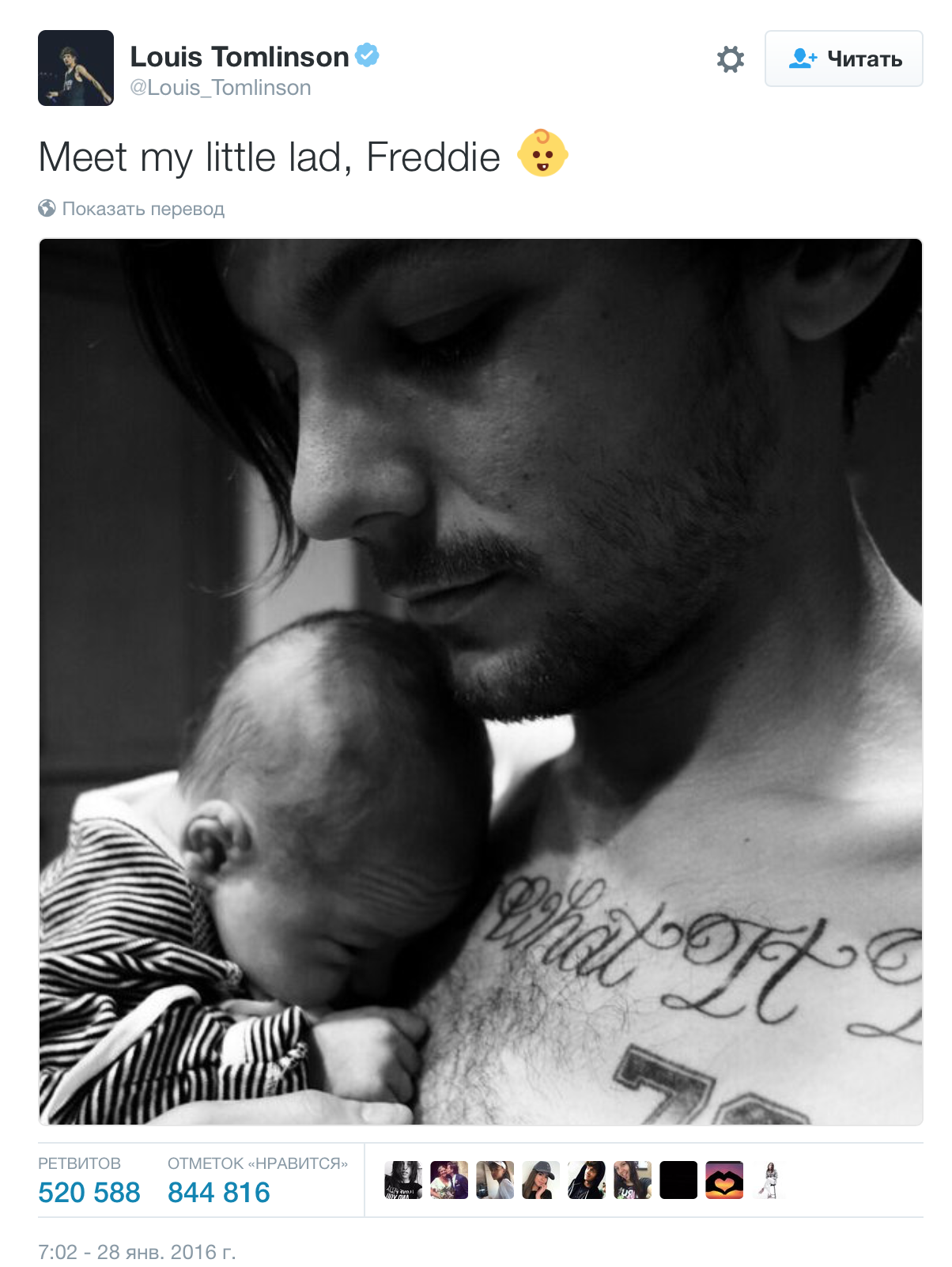The width and height of the screenshot is (952, 1267).
Task: Open the gear settings menu
Action: click(730, 59)
